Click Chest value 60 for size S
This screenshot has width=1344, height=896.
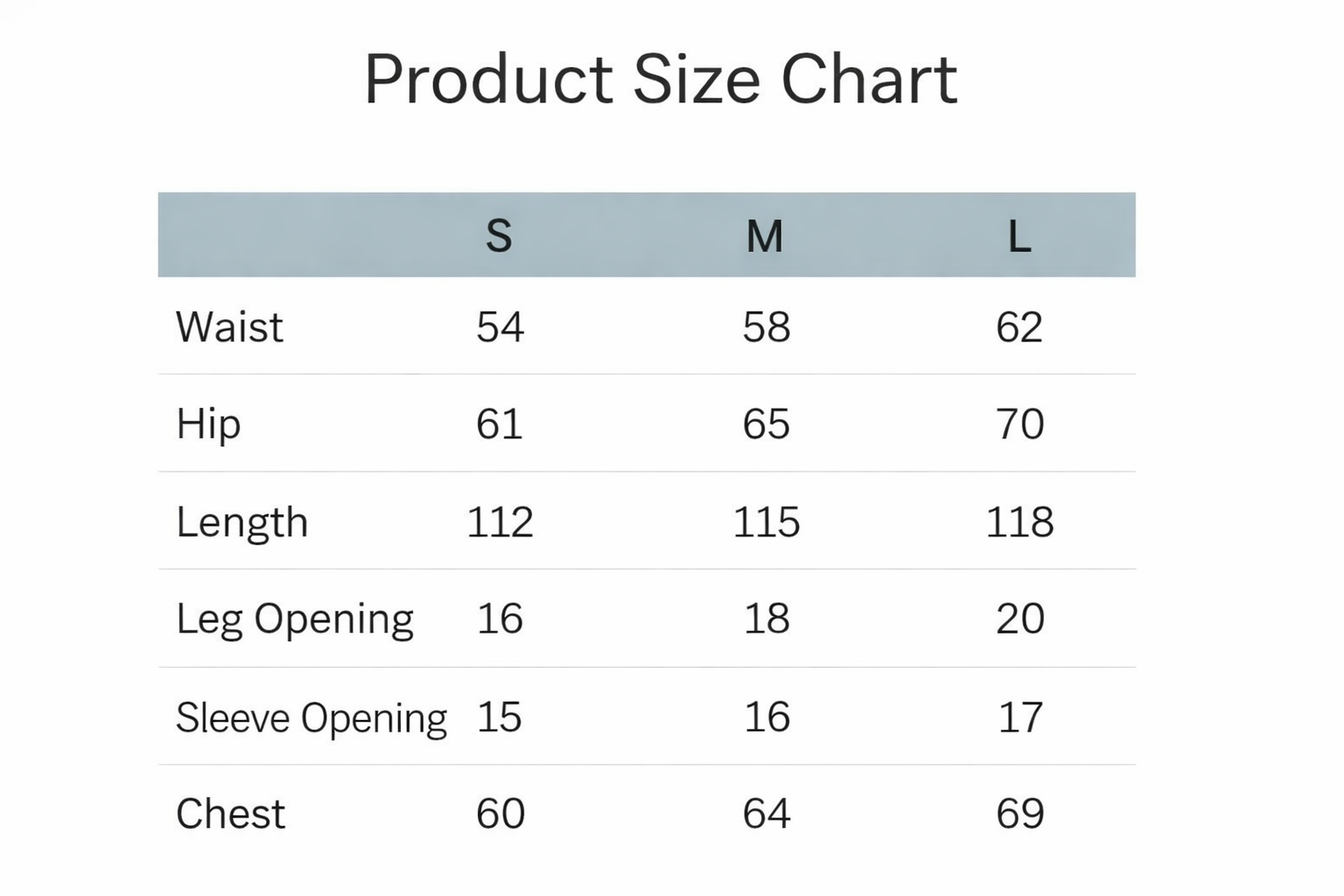click(500, 814)
